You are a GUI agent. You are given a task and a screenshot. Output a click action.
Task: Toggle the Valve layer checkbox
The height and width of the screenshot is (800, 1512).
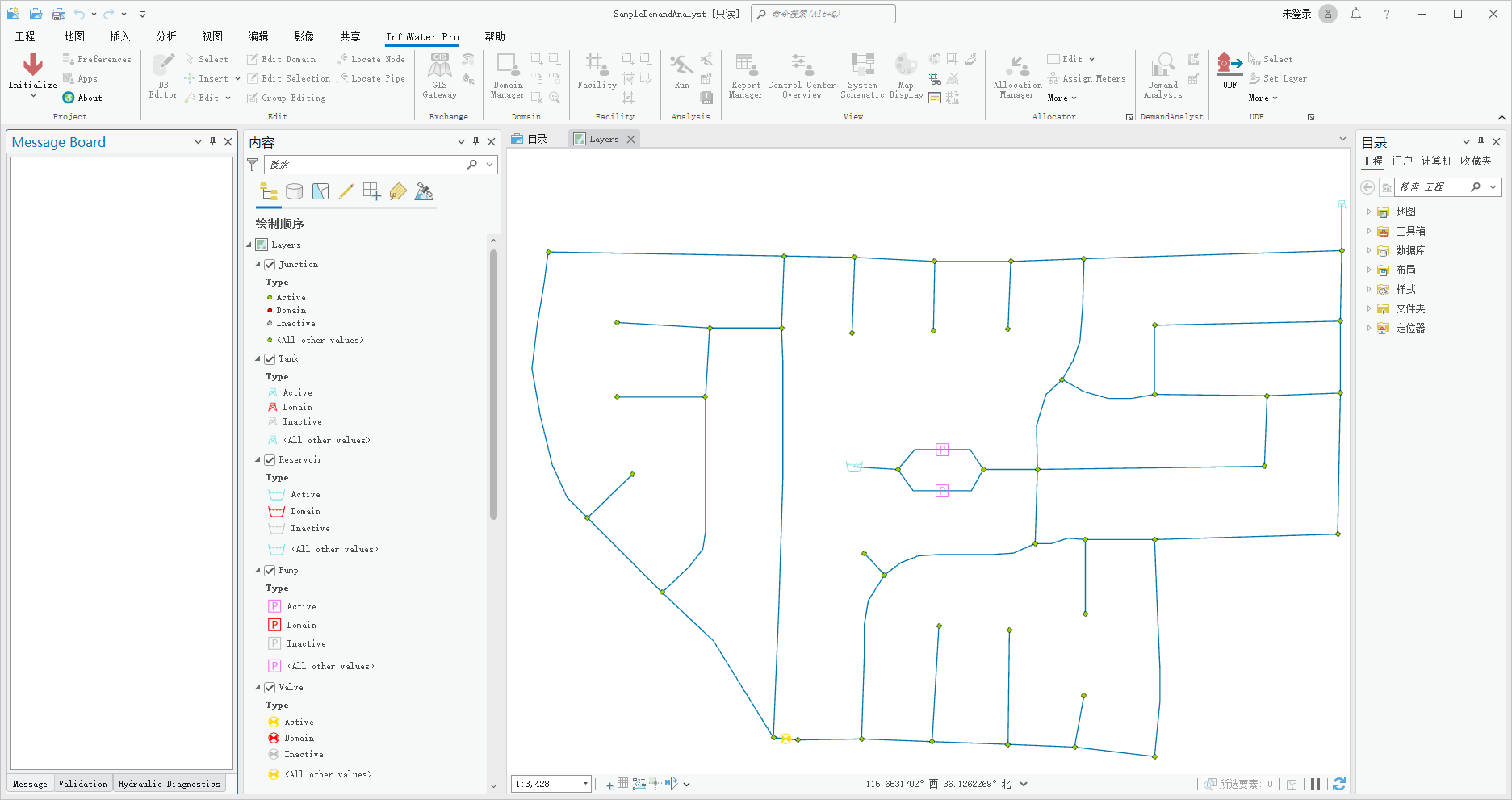270,688
